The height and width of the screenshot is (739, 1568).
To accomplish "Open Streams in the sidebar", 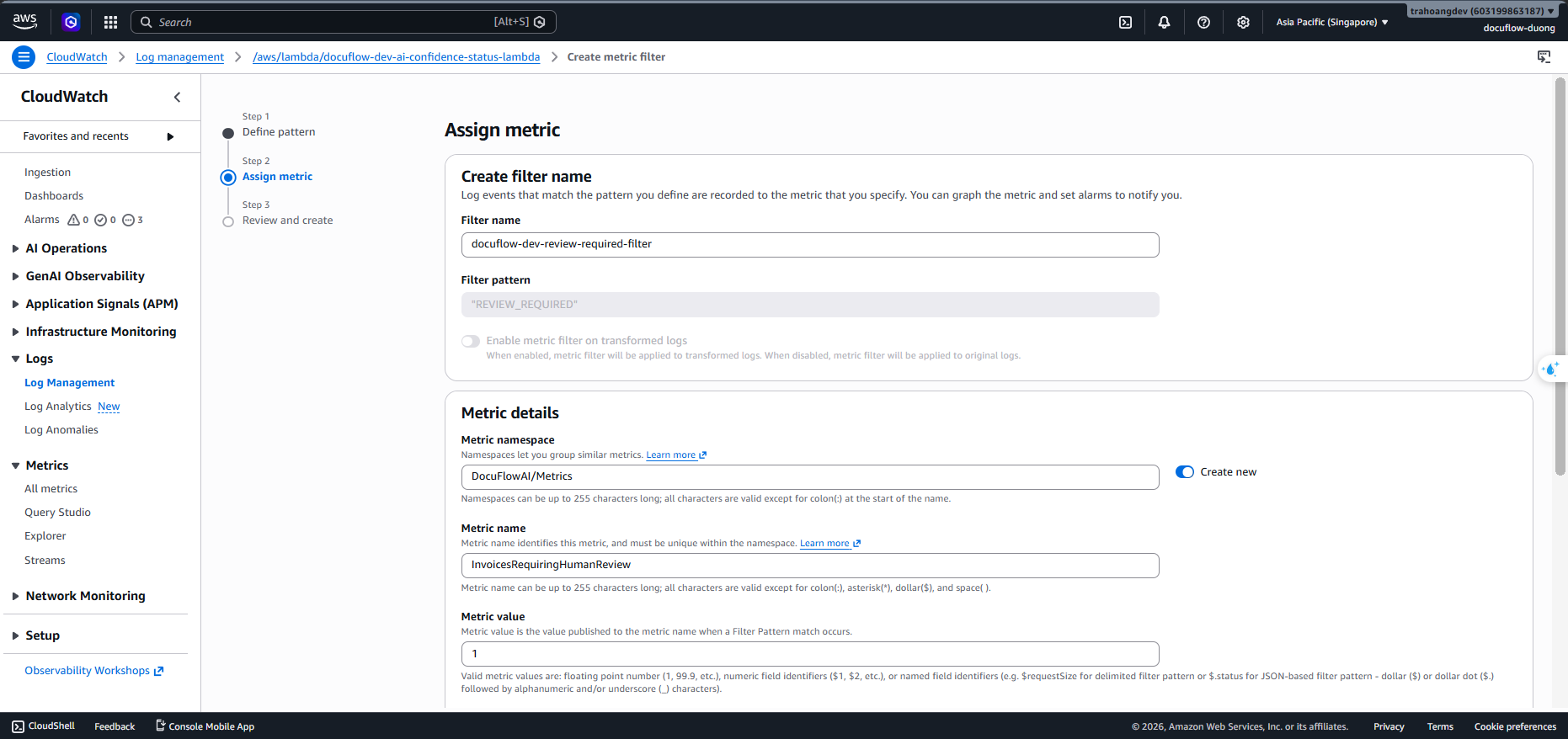I will (45, 561).
